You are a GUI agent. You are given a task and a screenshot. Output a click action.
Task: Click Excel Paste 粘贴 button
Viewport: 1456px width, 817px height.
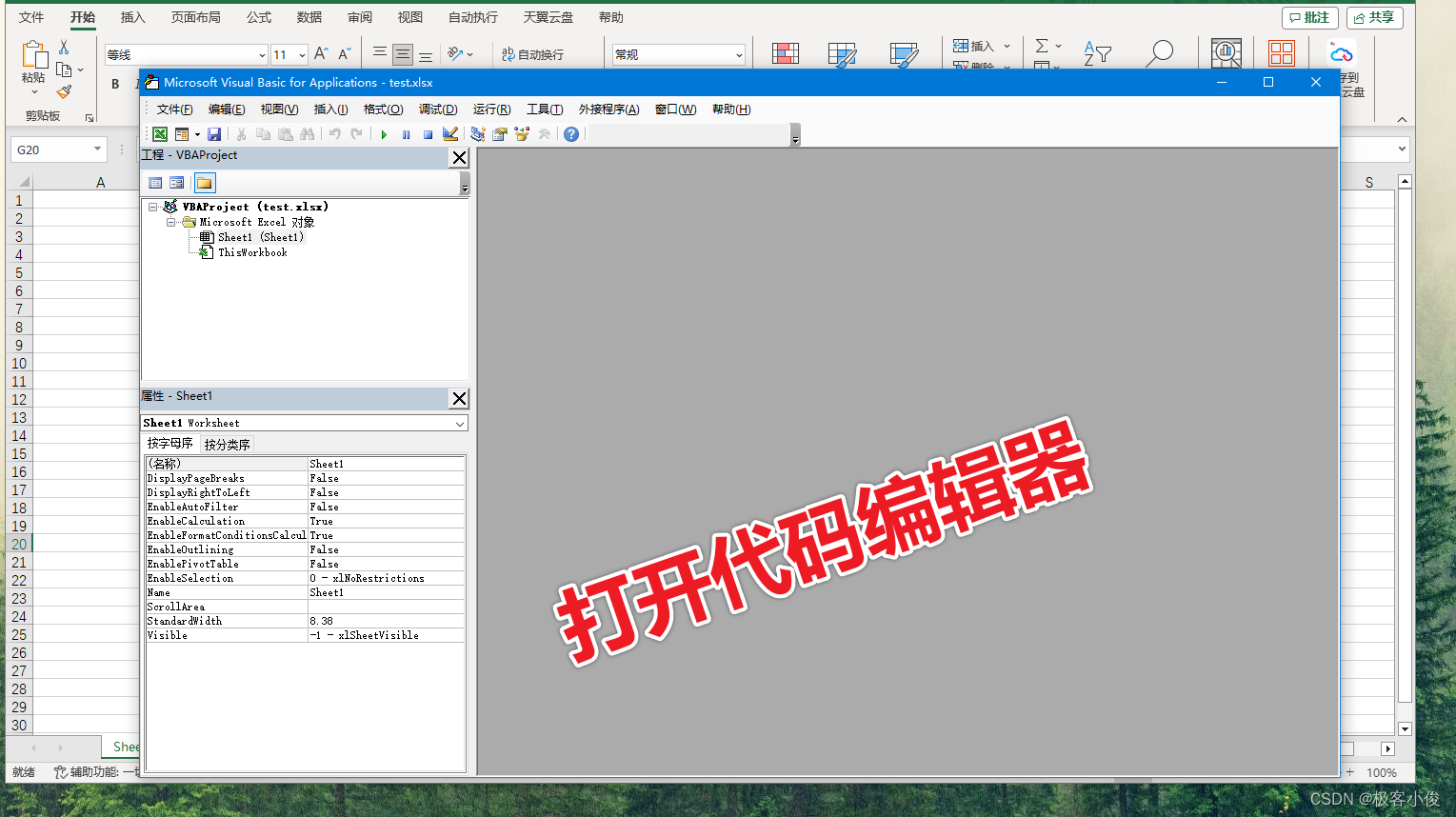(x=33, y=66)
